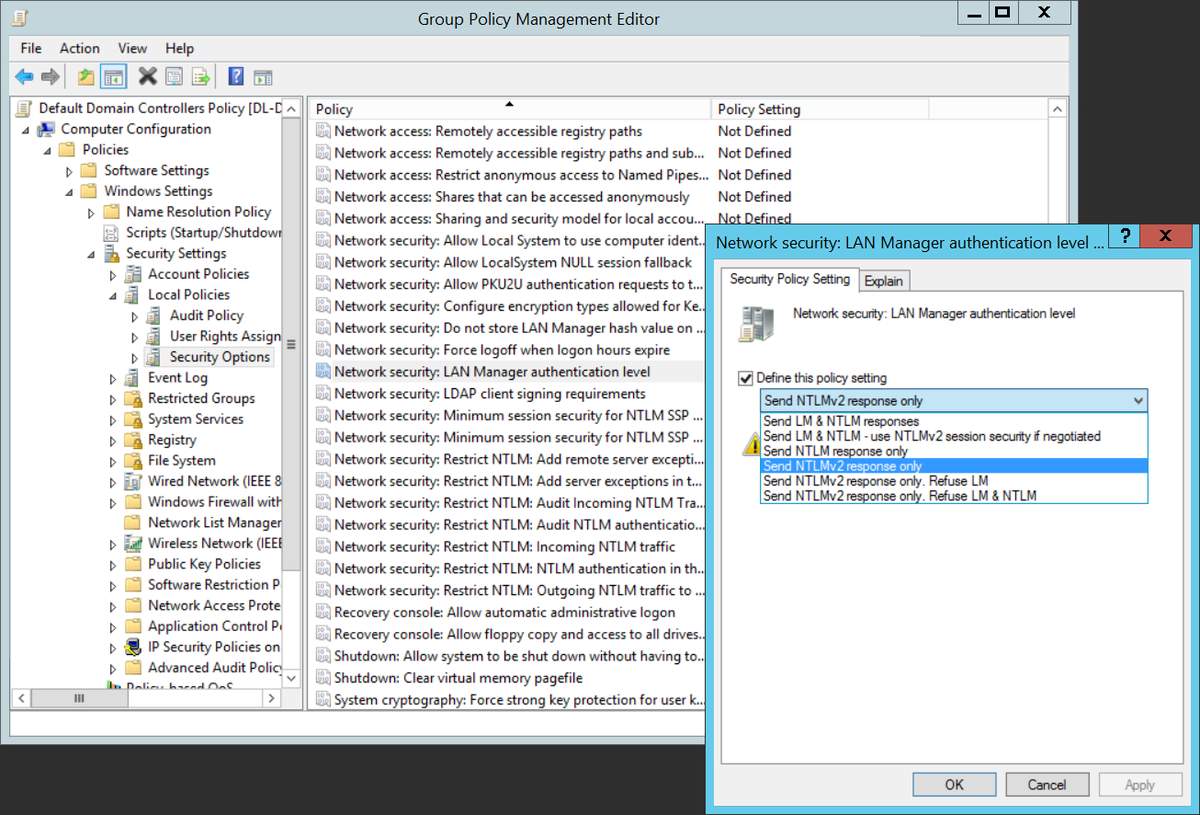Click the Scripts (Startup/Shutdown) scroll icon
This screenshot has height=815, width=1200.
pyautogui.click(x=113, y=233)
